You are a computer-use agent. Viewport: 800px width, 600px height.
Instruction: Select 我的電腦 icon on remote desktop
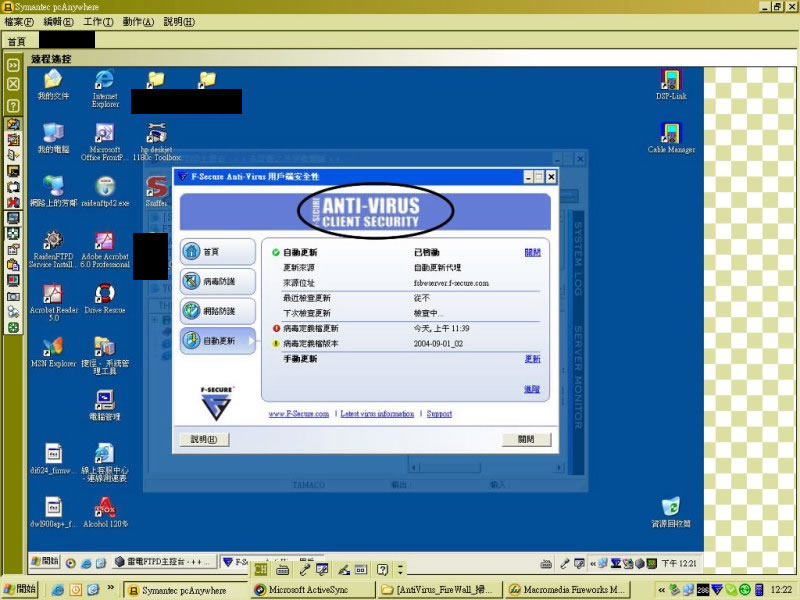53,138
